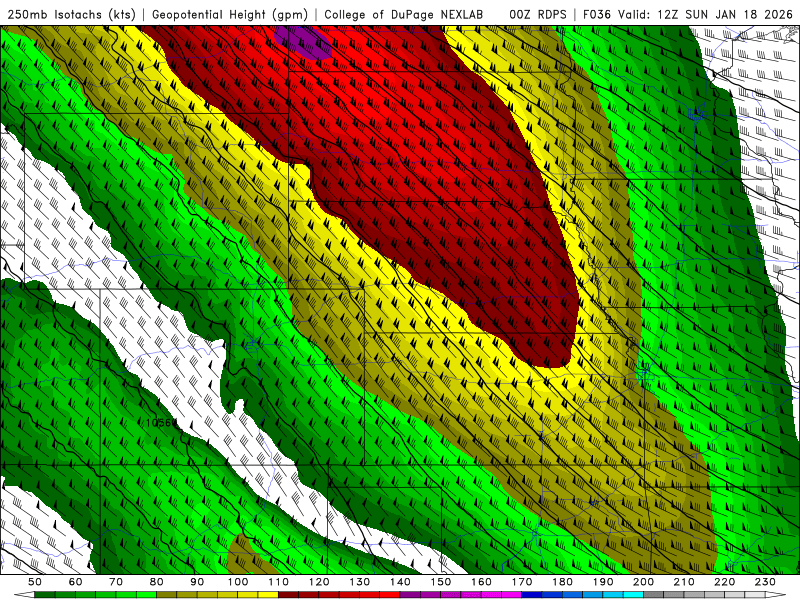800x600 pixels.
Task: Click the 220 knot scale label
Action: tap(724, 582)
